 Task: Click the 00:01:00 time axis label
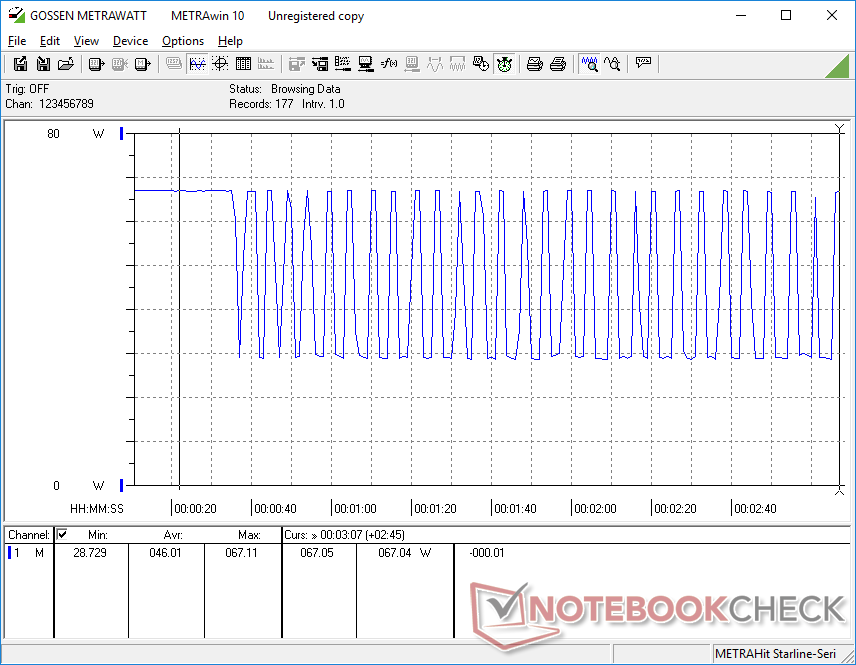pos(355,509)
